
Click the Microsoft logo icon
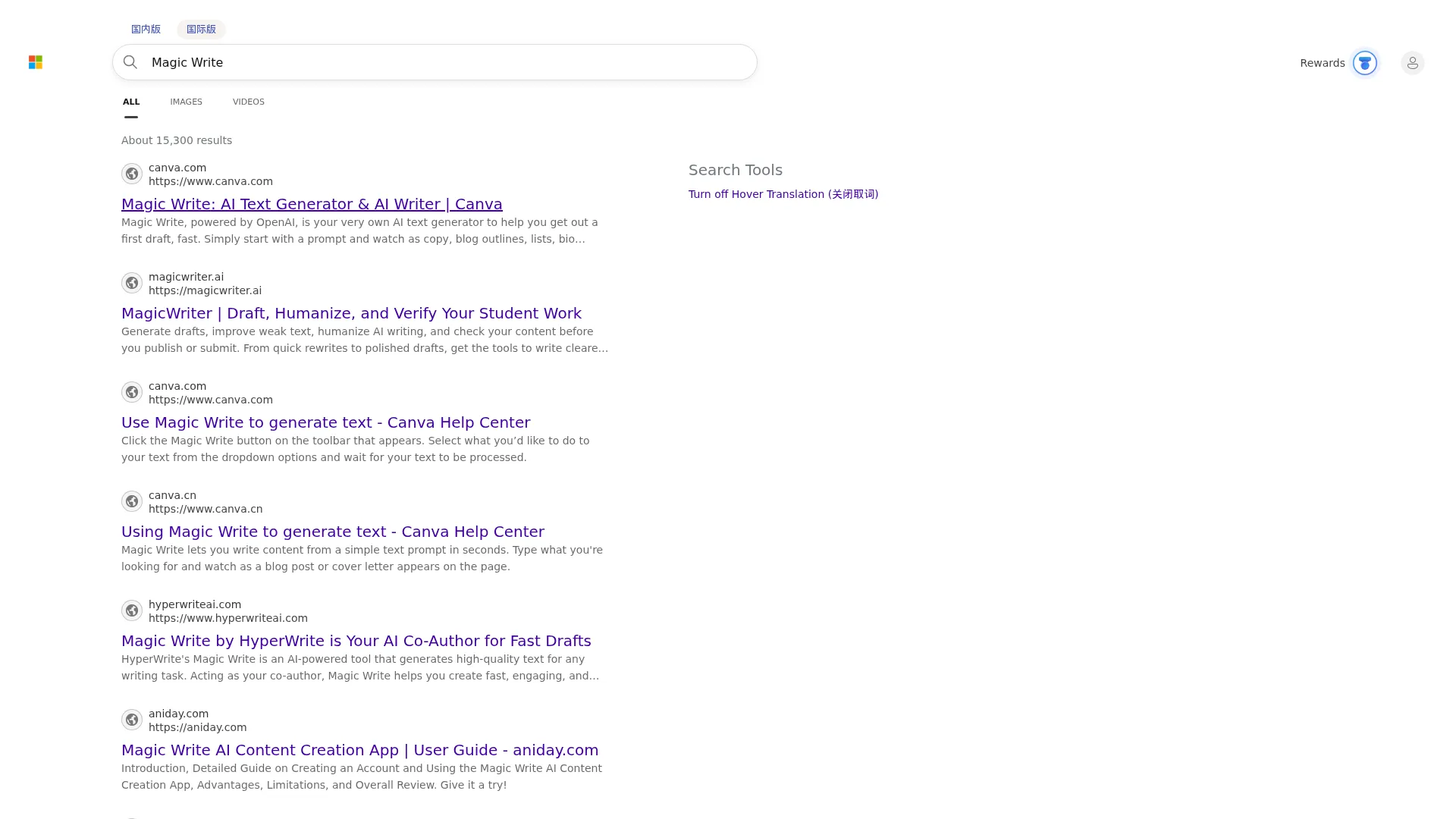click(36, 62)
